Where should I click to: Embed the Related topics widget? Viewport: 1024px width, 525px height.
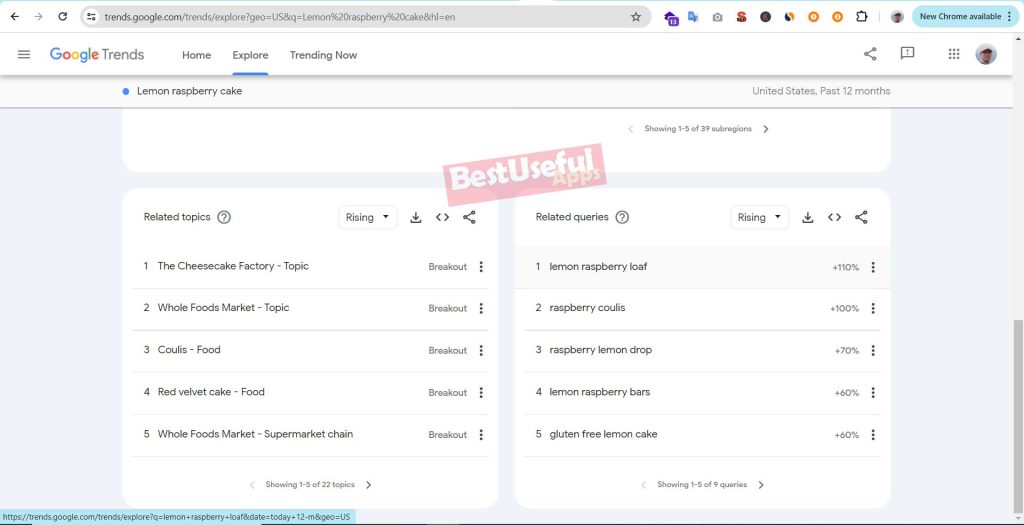coord(442,217)
